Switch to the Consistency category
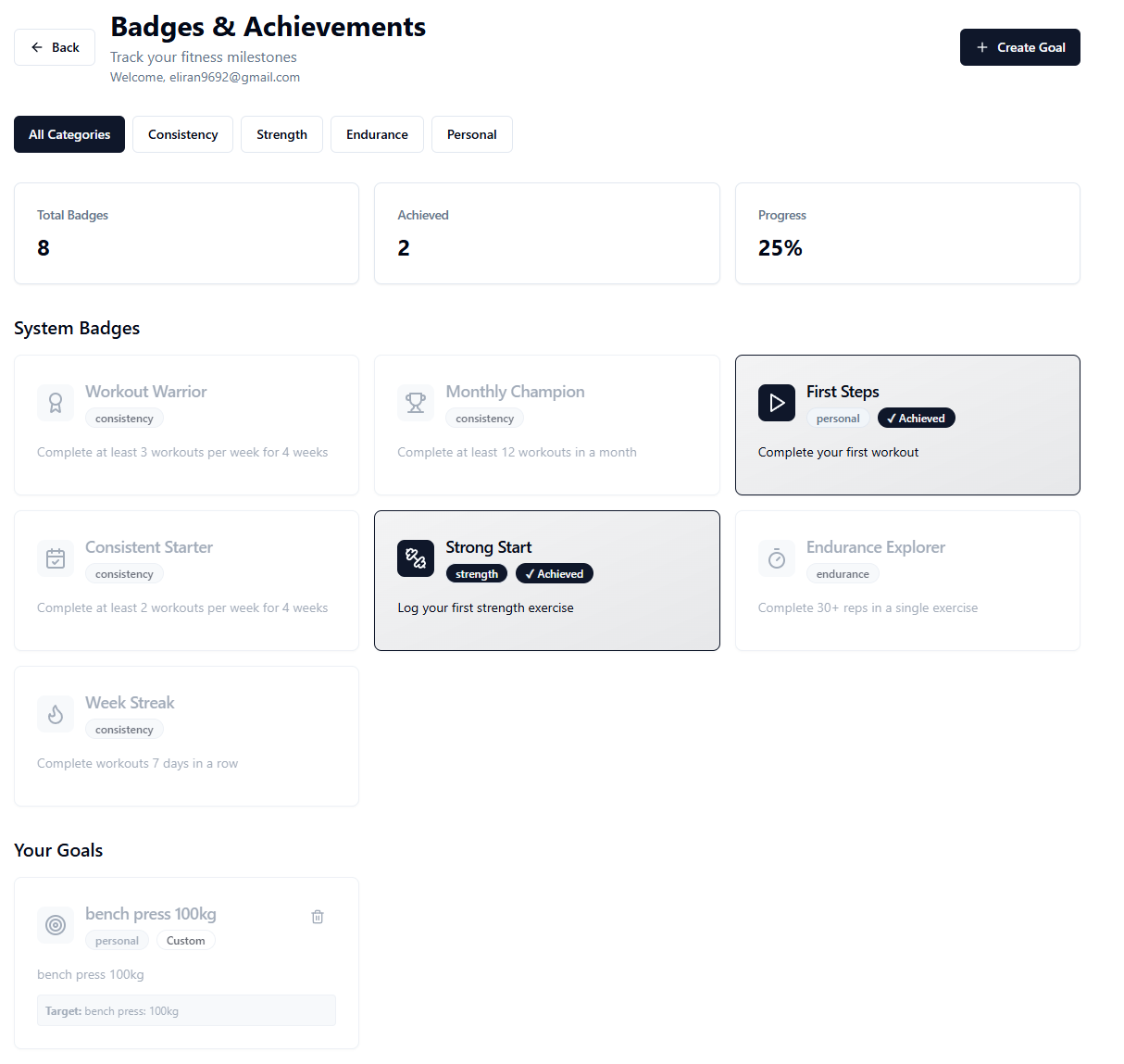Viewport: 1124px width, 1064px height. 182,134
